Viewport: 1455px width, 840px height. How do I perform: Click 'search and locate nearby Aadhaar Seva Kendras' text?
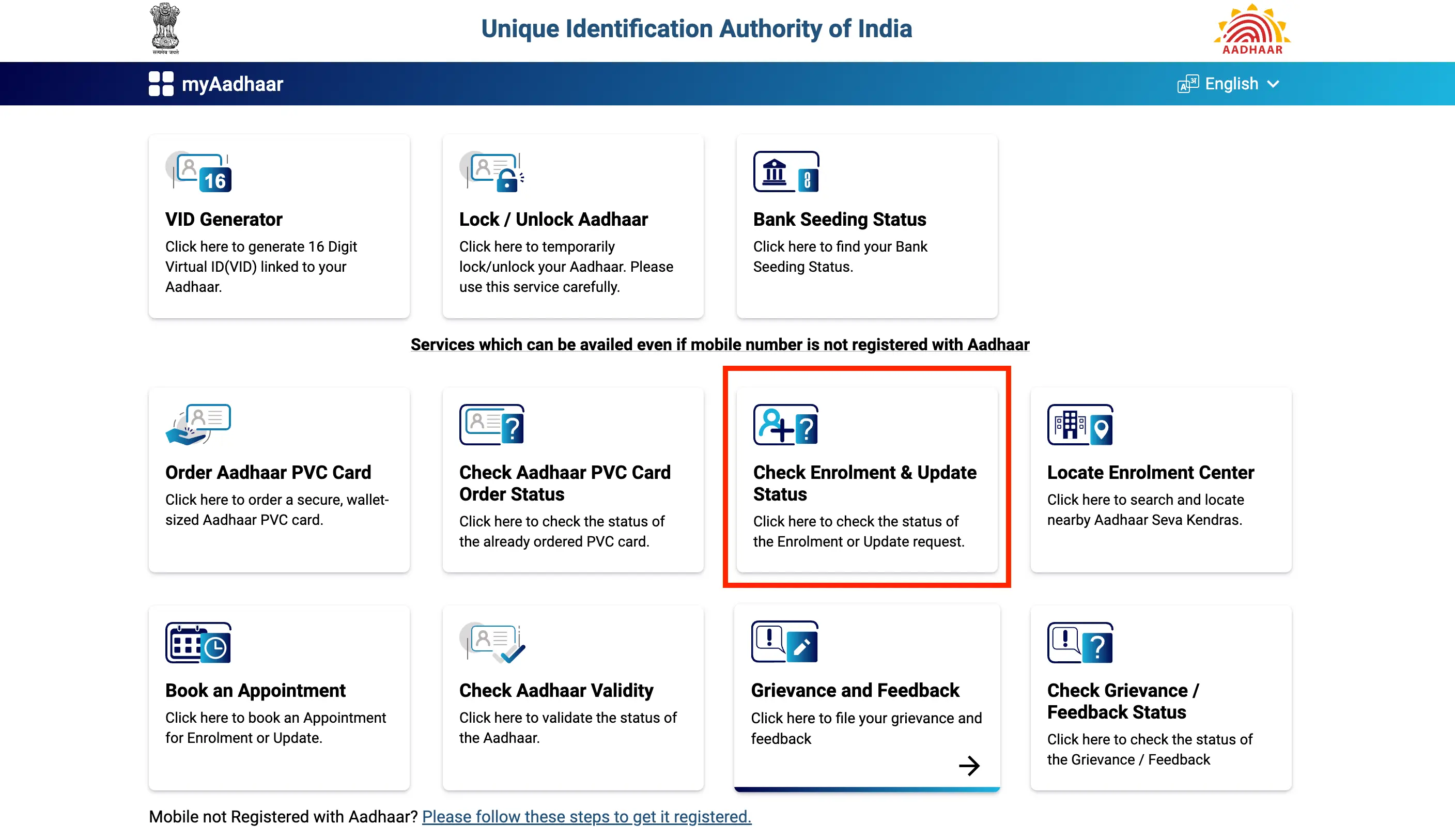[1145, 509]
